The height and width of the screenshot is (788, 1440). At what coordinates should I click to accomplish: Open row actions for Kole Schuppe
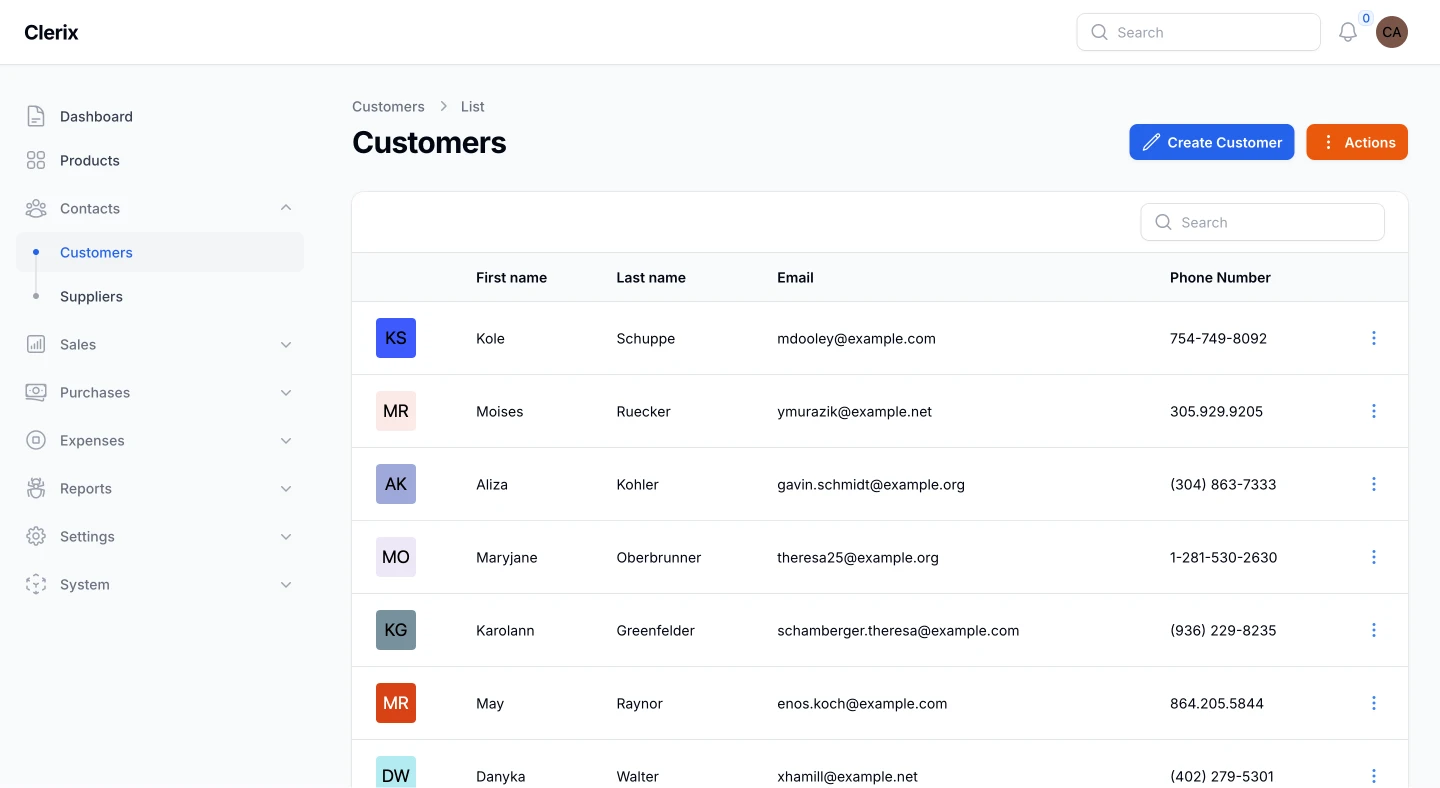tap(1373, 338)
